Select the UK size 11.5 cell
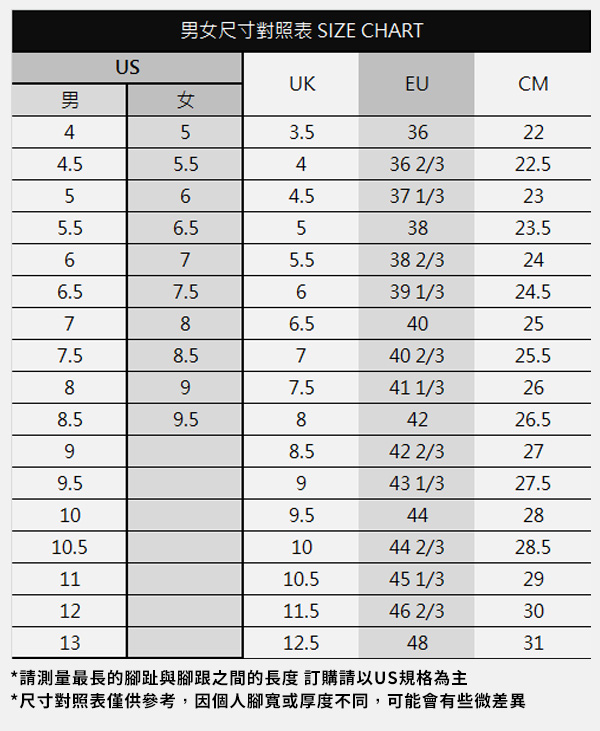 click(301, 611)
